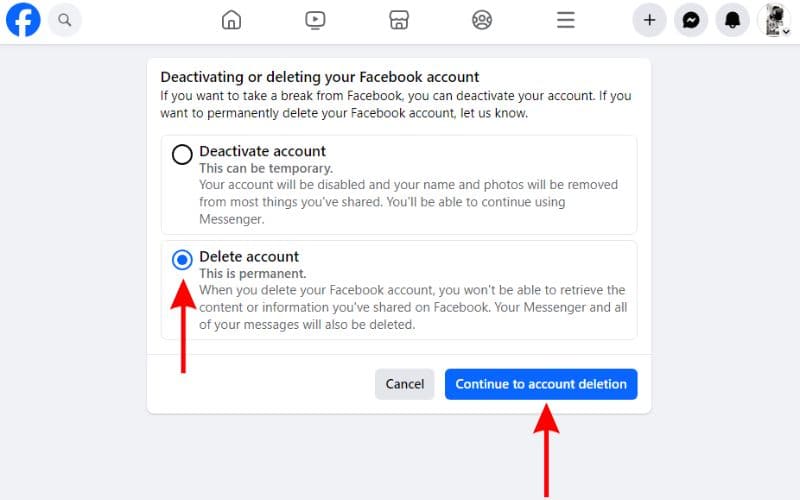Image resolution: width=800 pixels, height=500 pixels.
Task: Open the hamburger menu icon
Action: [x=566, y=20]
